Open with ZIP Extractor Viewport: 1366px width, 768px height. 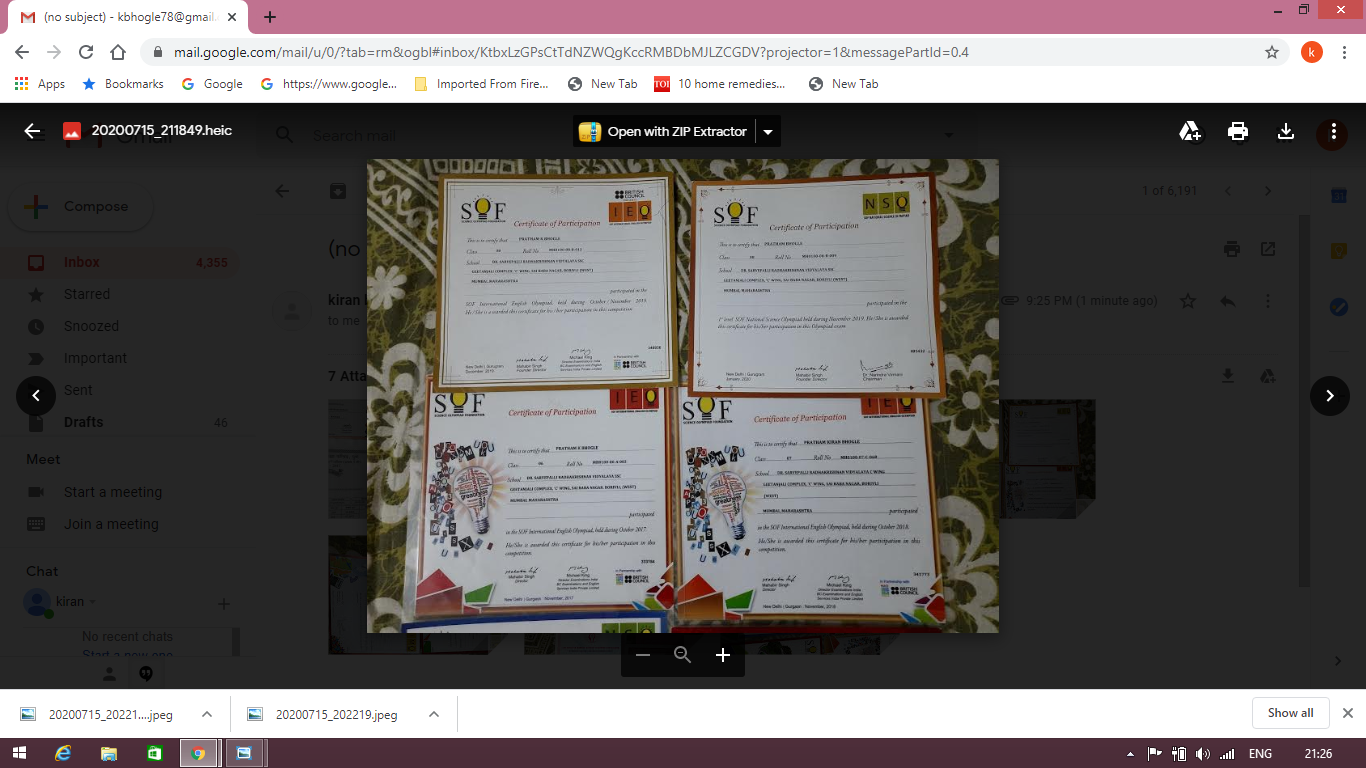coord(663,131)
